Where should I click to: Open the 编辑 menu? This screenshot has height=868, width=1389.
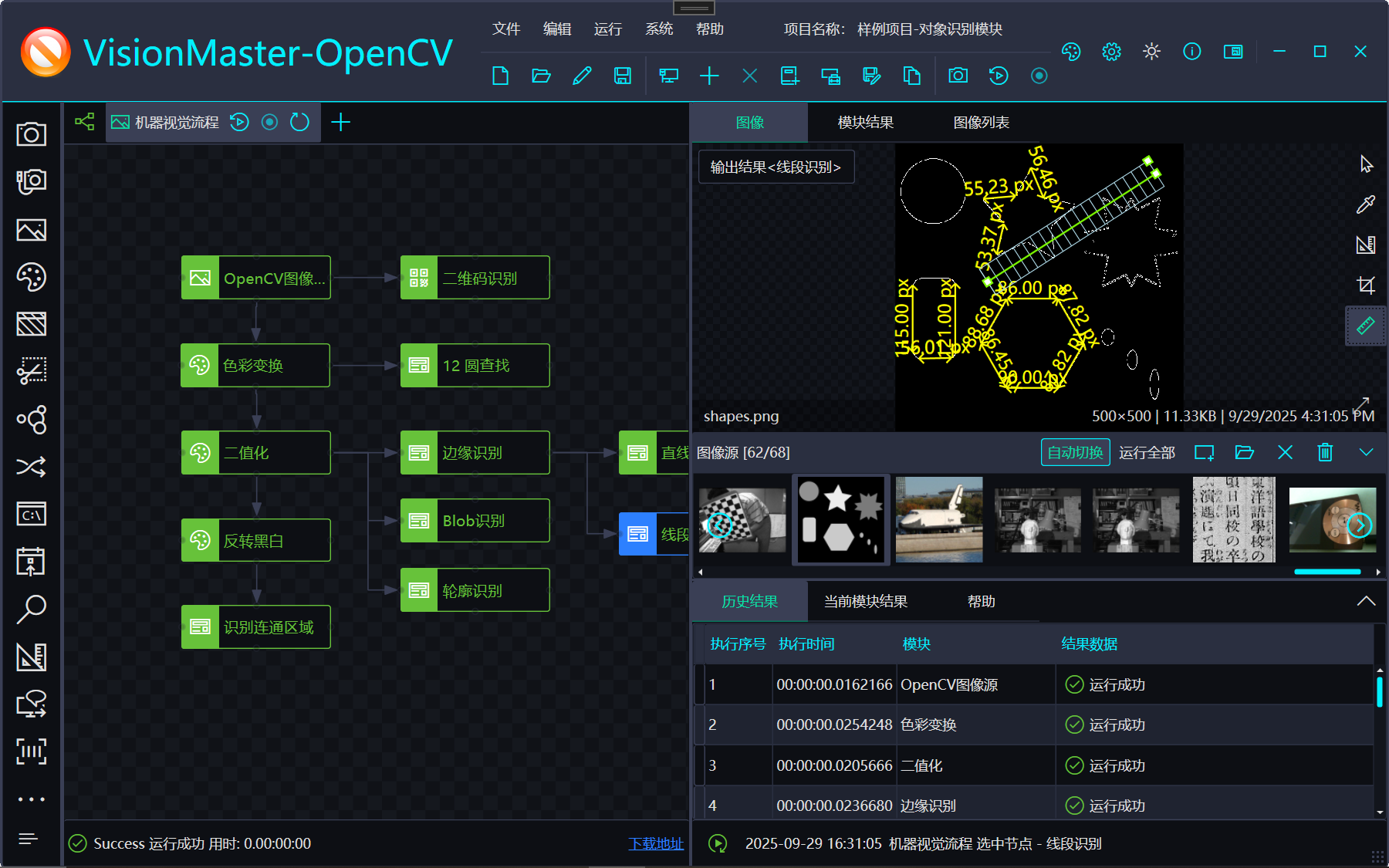click(x=557, y=29)
